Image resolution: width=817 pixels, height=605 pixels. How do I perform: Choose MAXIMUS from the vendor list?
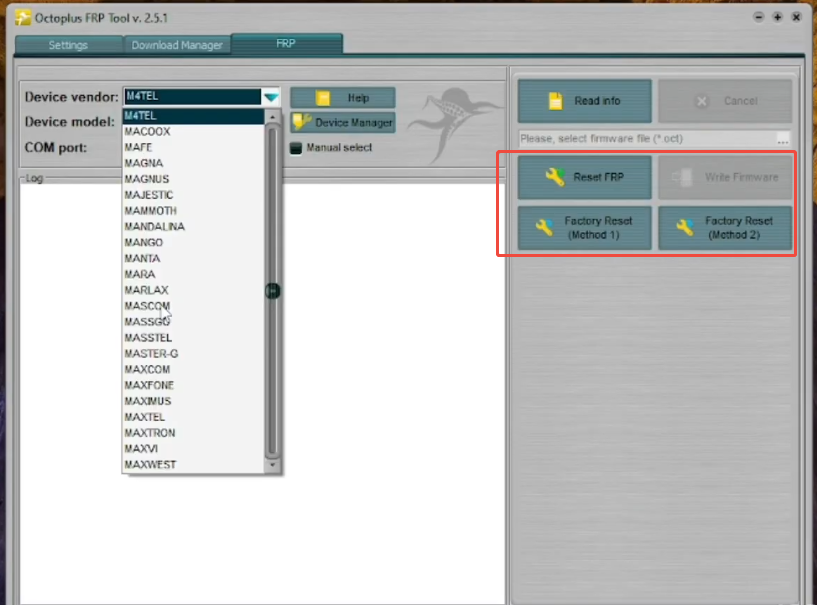pyautogui.click(x=193, y=401)
